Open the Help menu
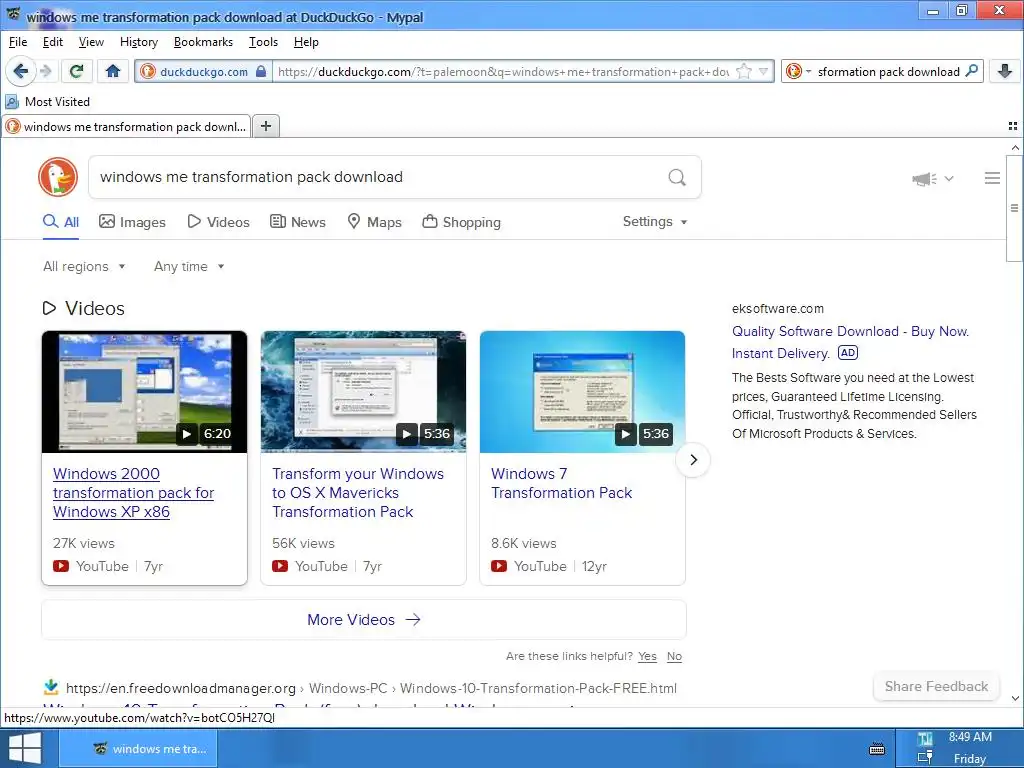1024x768 pixels. (306, 42)
